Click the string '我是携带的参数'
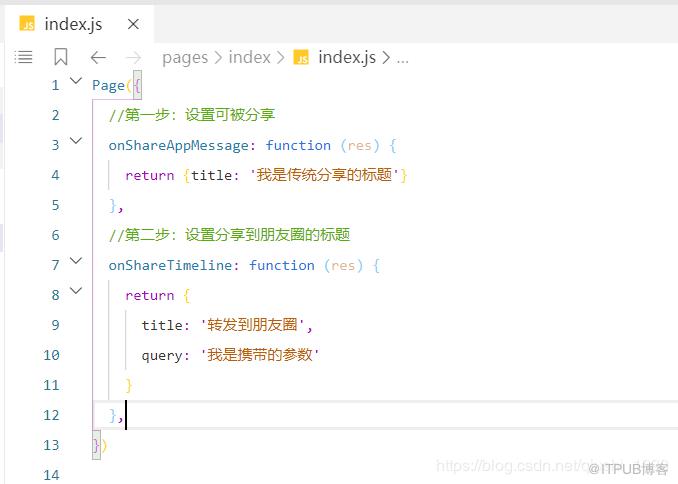The height and width of the screenshot is (484, 678). point(260,355)
